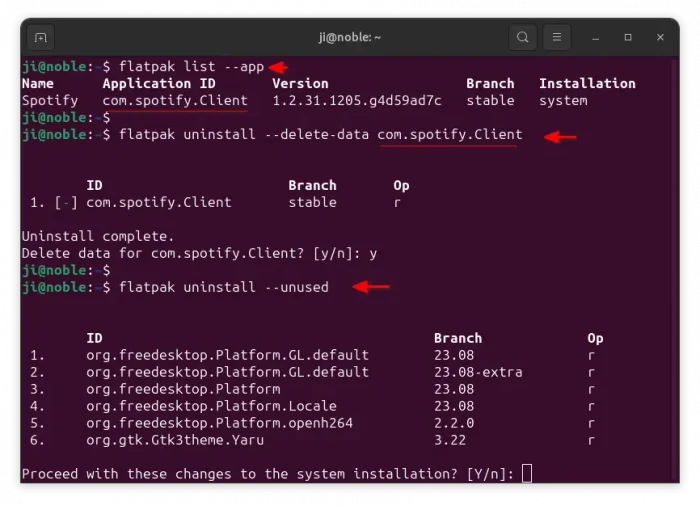The image size is (700, 506).
Task: Click the [-] marker before com.spotify.Client row
Action: click(66, 202)
